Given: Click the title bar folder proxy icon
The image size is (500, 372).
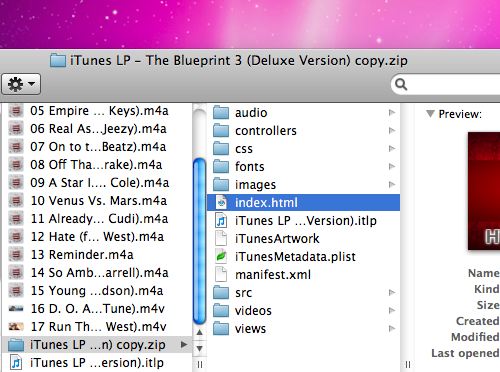Looking at the screenshot, I should 58,61.
